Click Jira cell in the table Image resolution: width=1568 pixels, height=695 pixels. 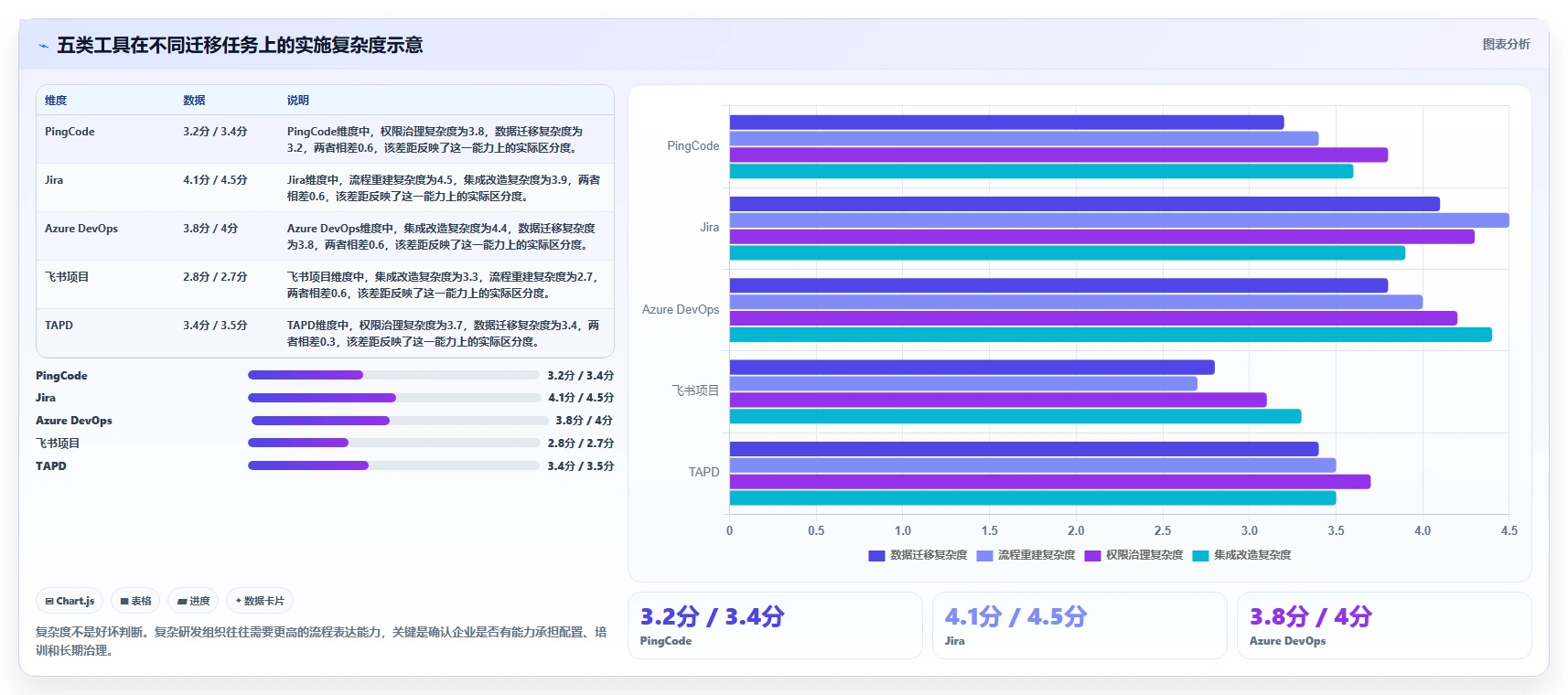coord(54,180)
